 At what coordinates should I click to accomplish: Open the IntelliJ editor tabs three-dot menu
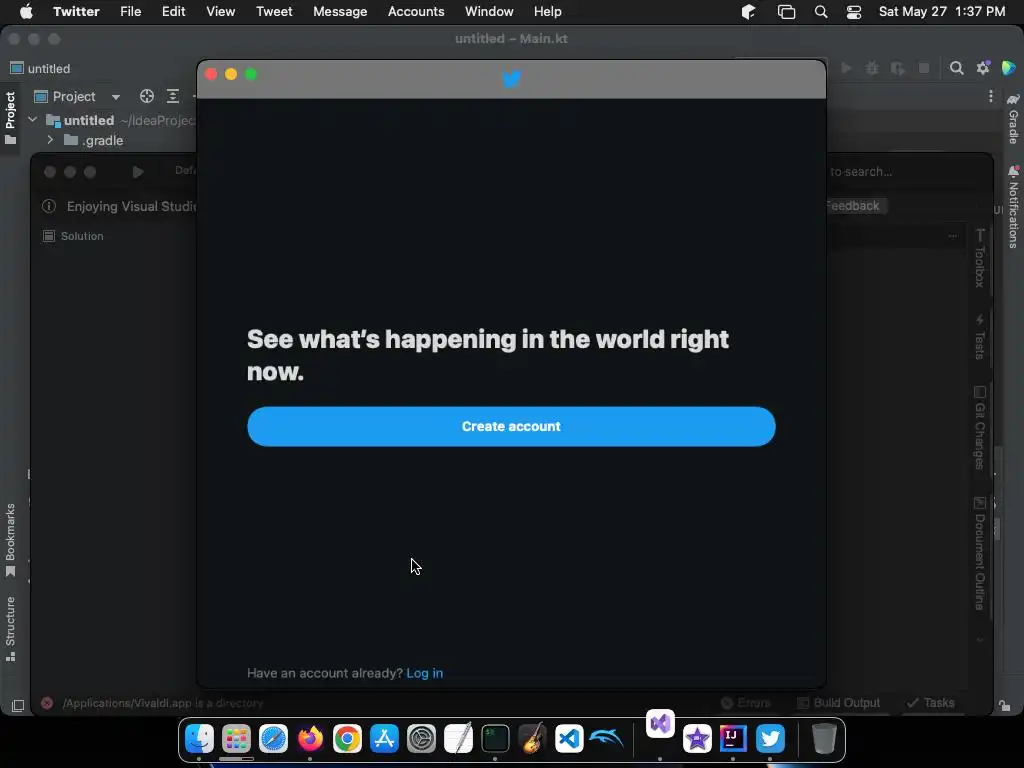click(991, 96)
